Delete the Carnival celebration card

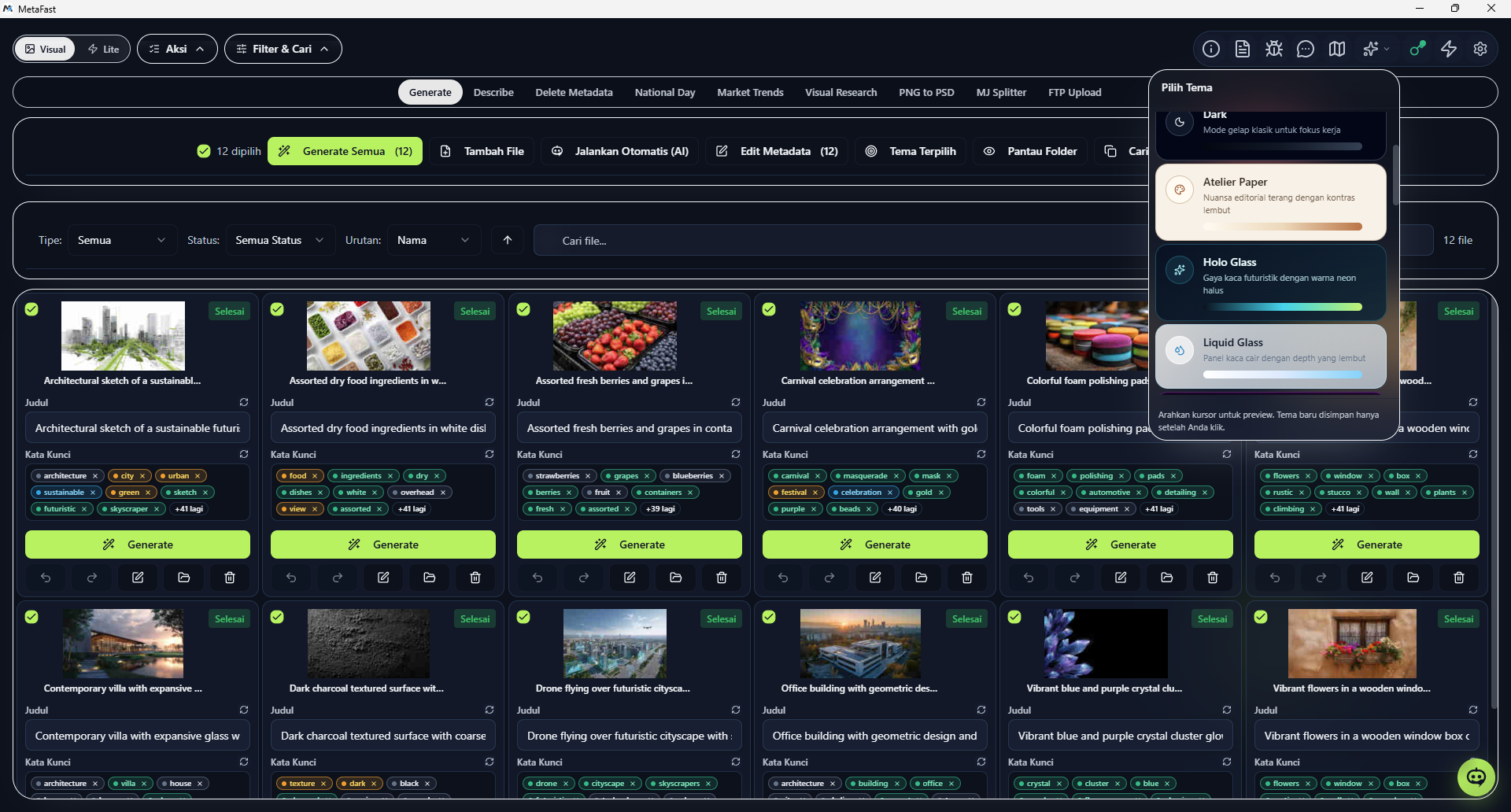click(x=967, y=578)
